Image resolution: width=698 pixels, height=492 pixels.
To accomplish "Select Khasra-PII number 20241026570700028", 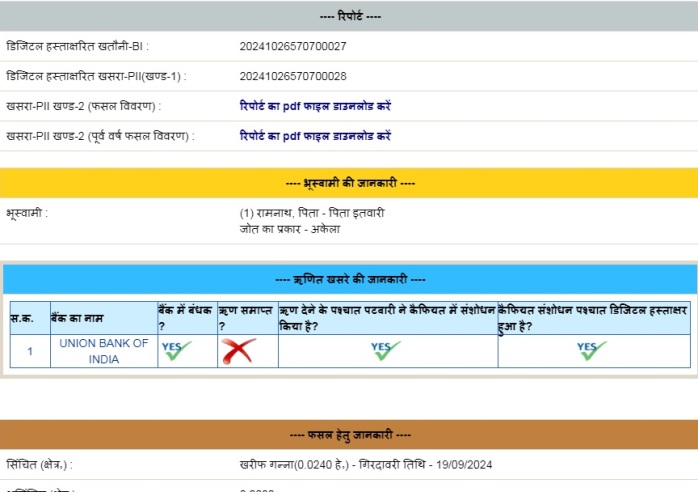I will pos(293,76).
